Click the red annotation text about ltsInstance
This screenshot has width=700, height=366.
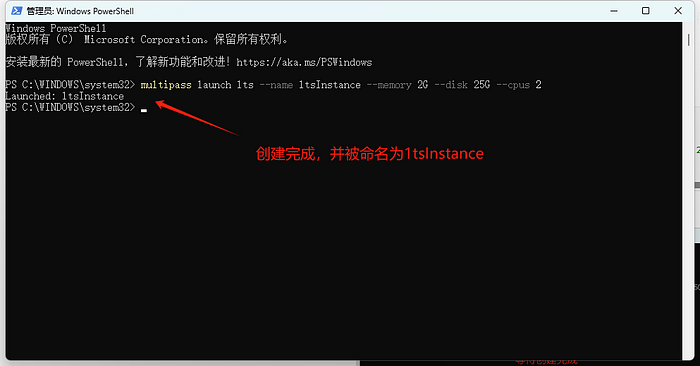point(370,154)
